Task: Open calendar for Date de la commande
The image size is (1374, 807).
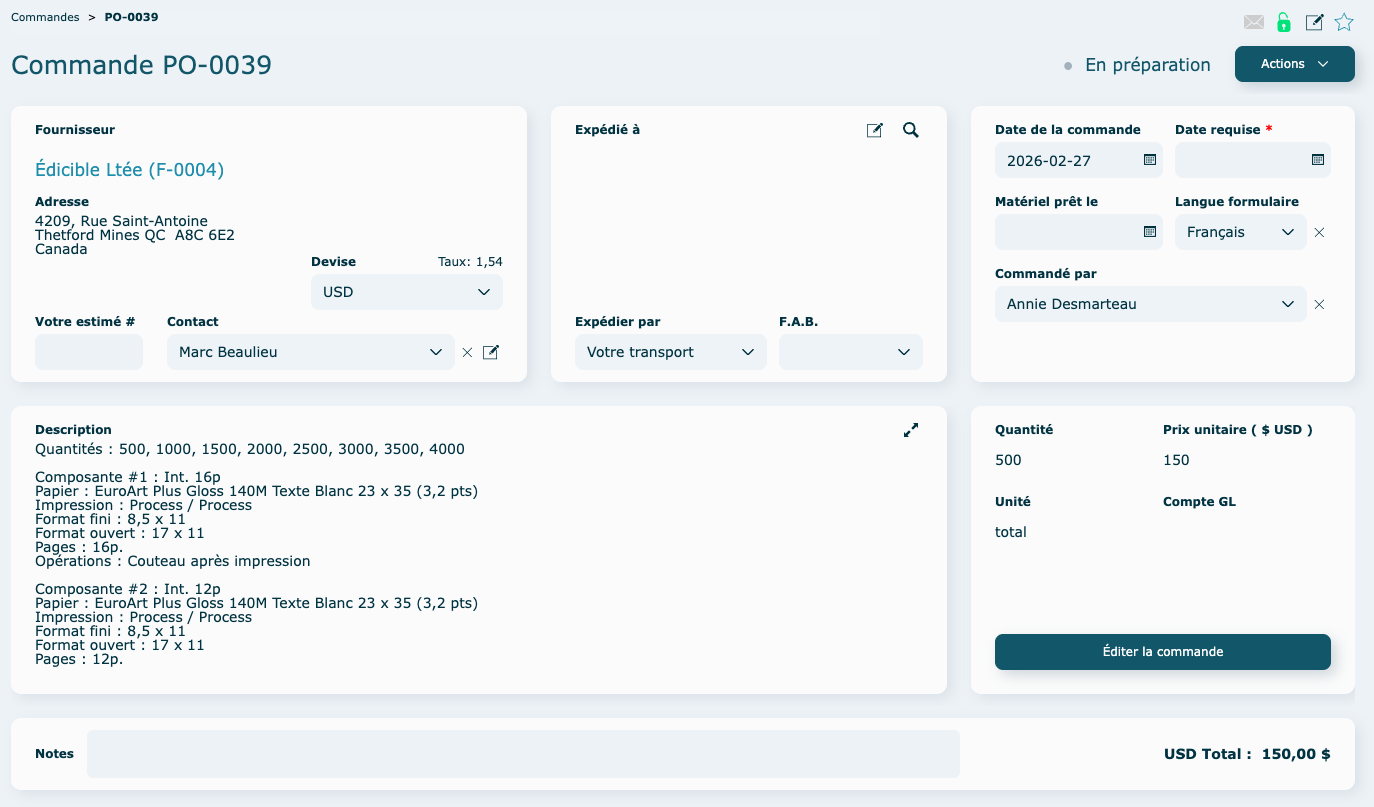Action: [1150, 160]
